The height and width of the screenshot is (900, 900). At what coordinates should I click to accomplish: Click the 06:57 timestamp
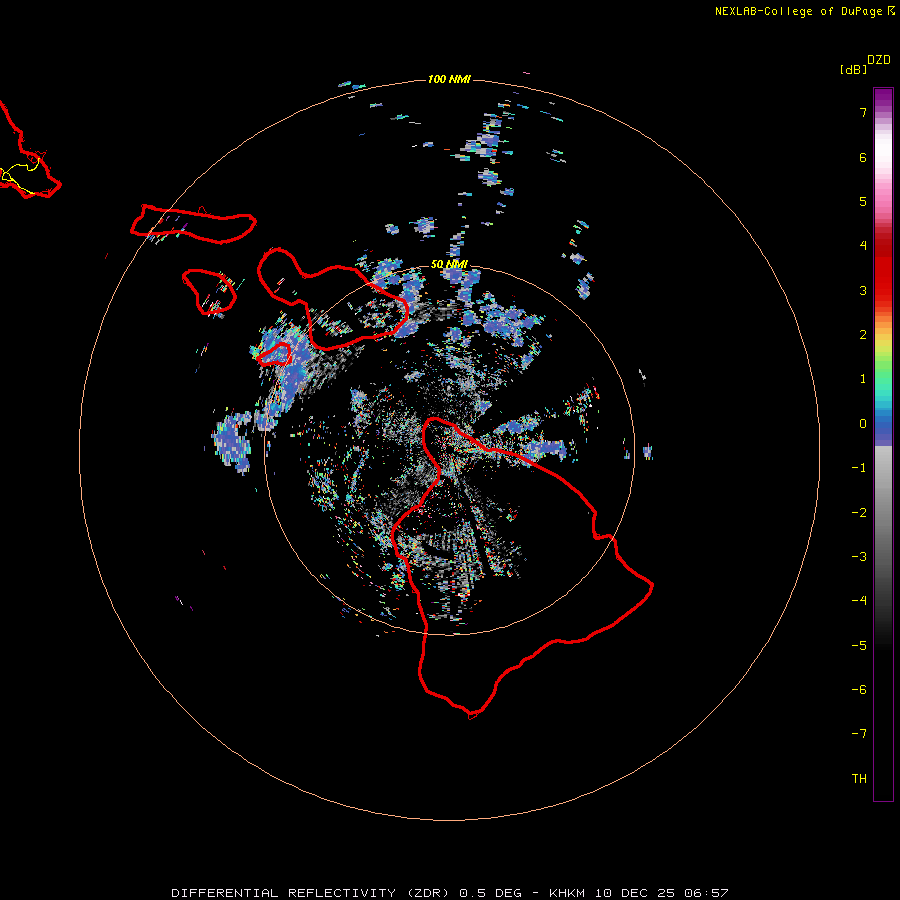coord(707,893)
